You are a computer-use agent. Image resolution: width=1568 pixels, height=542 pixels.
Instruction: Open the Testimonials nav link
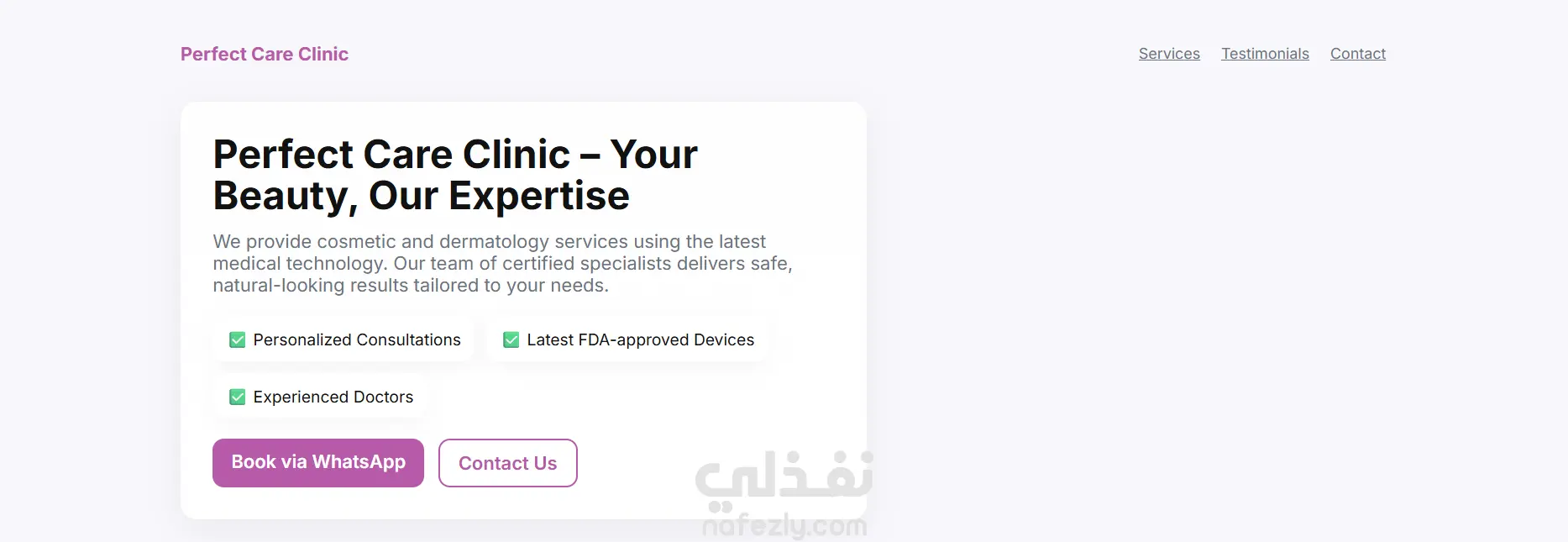tap(1265, 54)
